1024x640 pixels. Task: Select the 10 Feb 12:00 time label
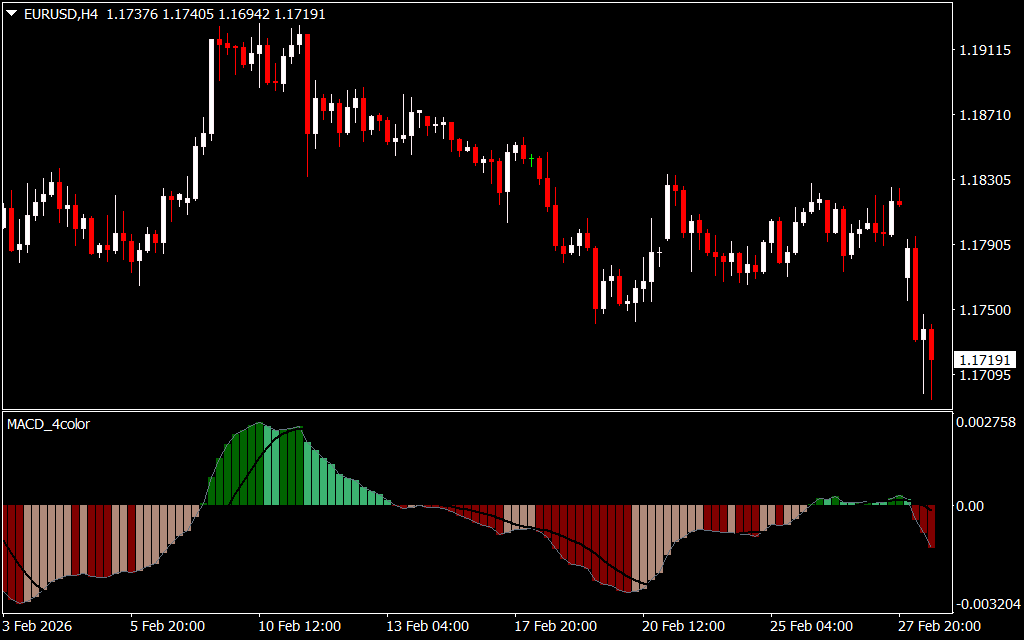(299, 626)
